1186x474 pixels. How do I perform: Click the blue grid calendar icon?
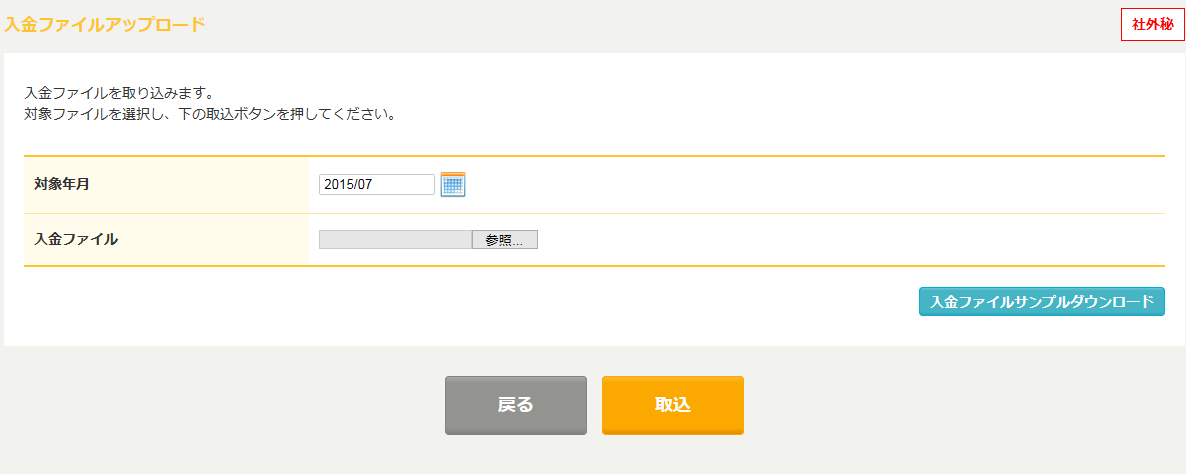pyautogui.click(x=453, y=184)
